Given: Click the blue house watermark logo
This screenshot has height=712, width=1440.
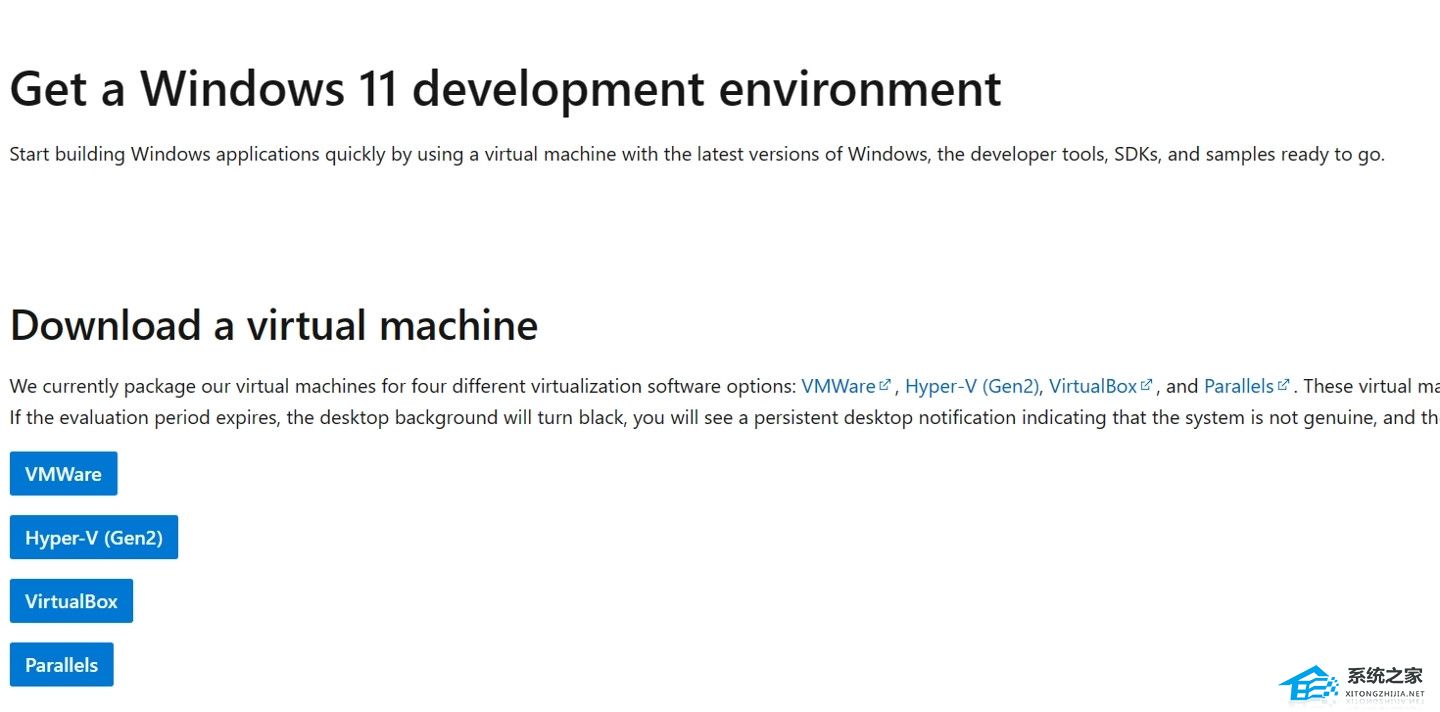Looking at the screenshot, I should pos(1308,685).
